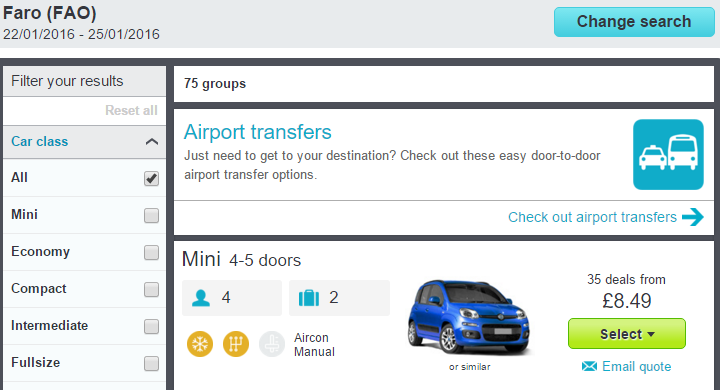Click the Email quote link
This screenshot has width=720, height=390.
(x=636, y=366)
